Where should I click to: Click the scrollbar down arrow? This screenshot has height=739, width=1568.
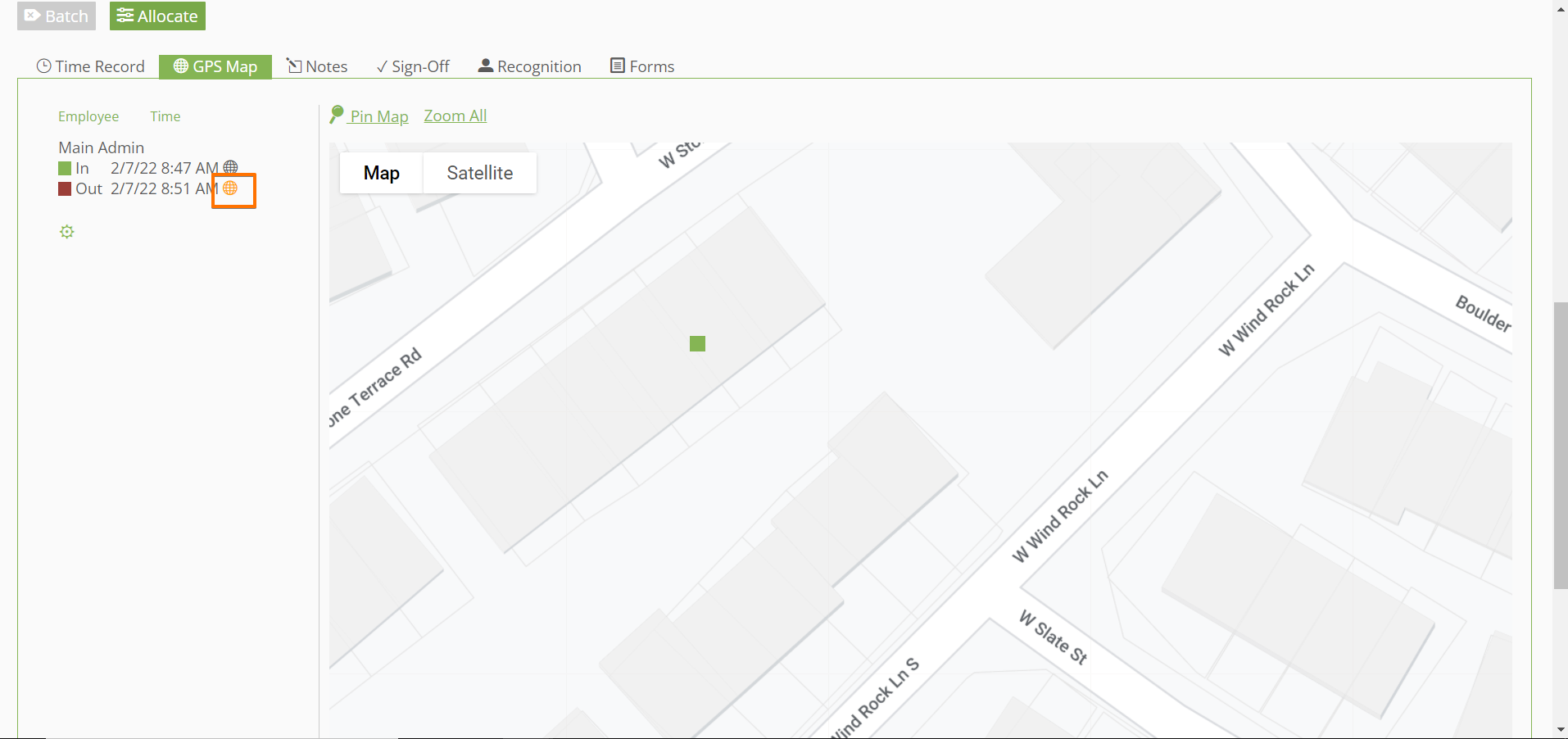coord(1561,730)
